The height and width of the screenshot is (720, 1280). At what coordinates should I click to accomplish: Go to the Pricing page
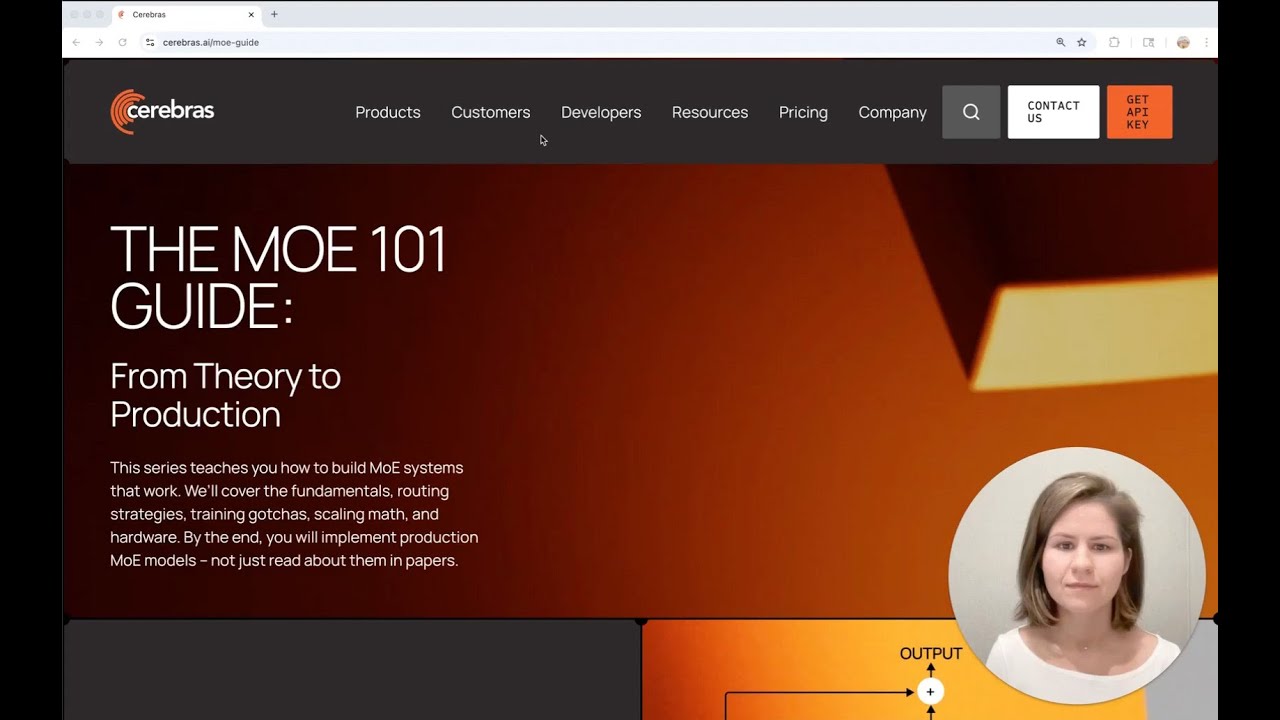pos(803,112)
